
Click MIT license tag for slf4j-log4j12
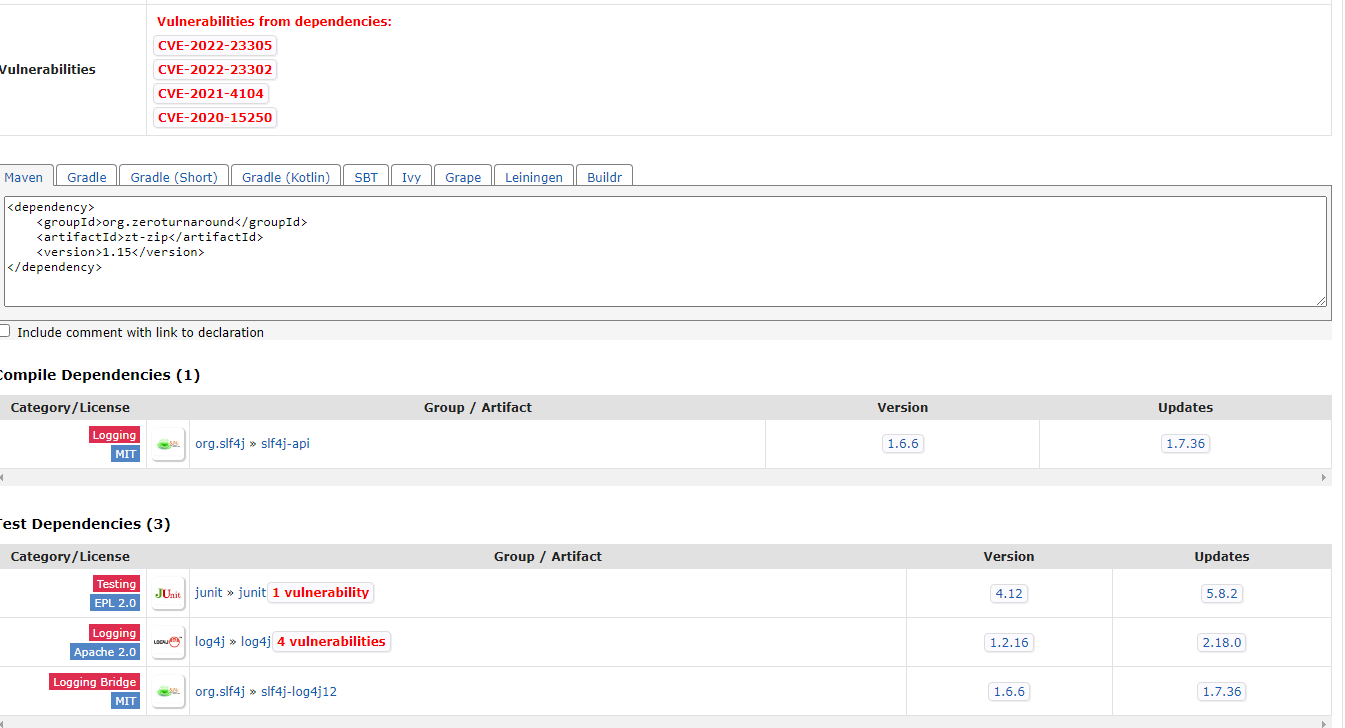click(126, 701)
